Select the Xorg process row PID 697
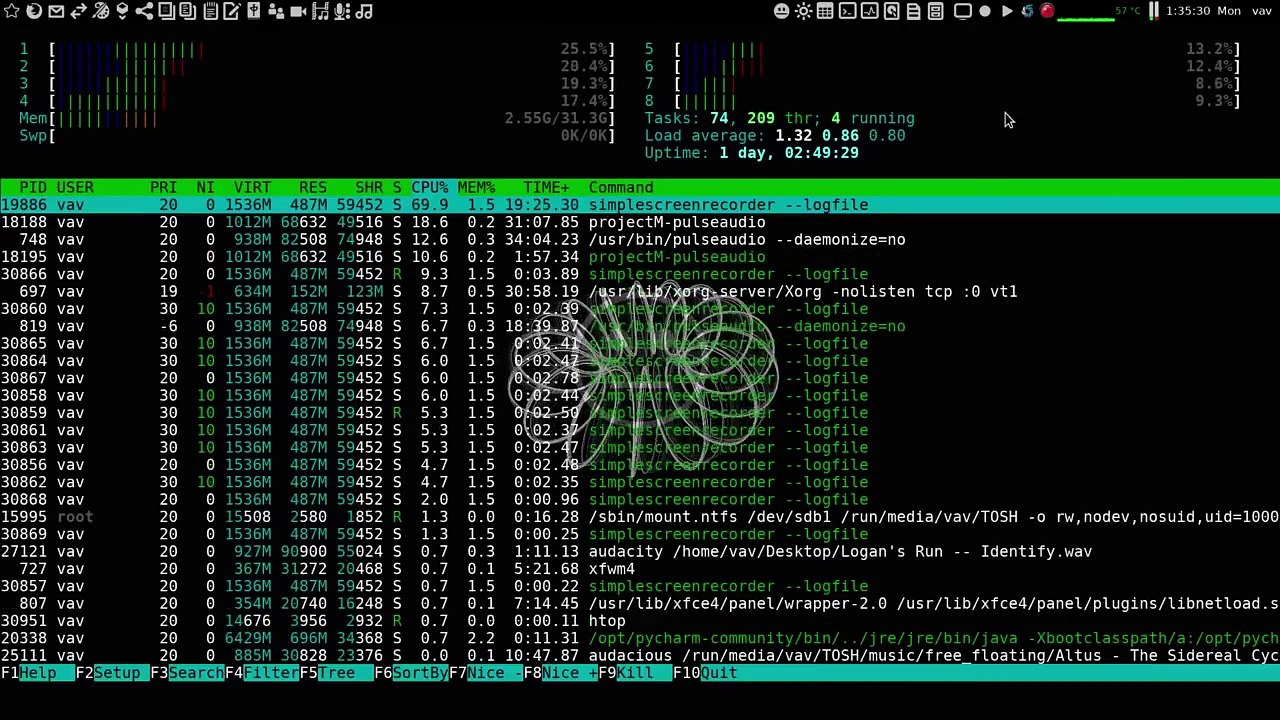 pyautogui.click(x=640, y=291)
